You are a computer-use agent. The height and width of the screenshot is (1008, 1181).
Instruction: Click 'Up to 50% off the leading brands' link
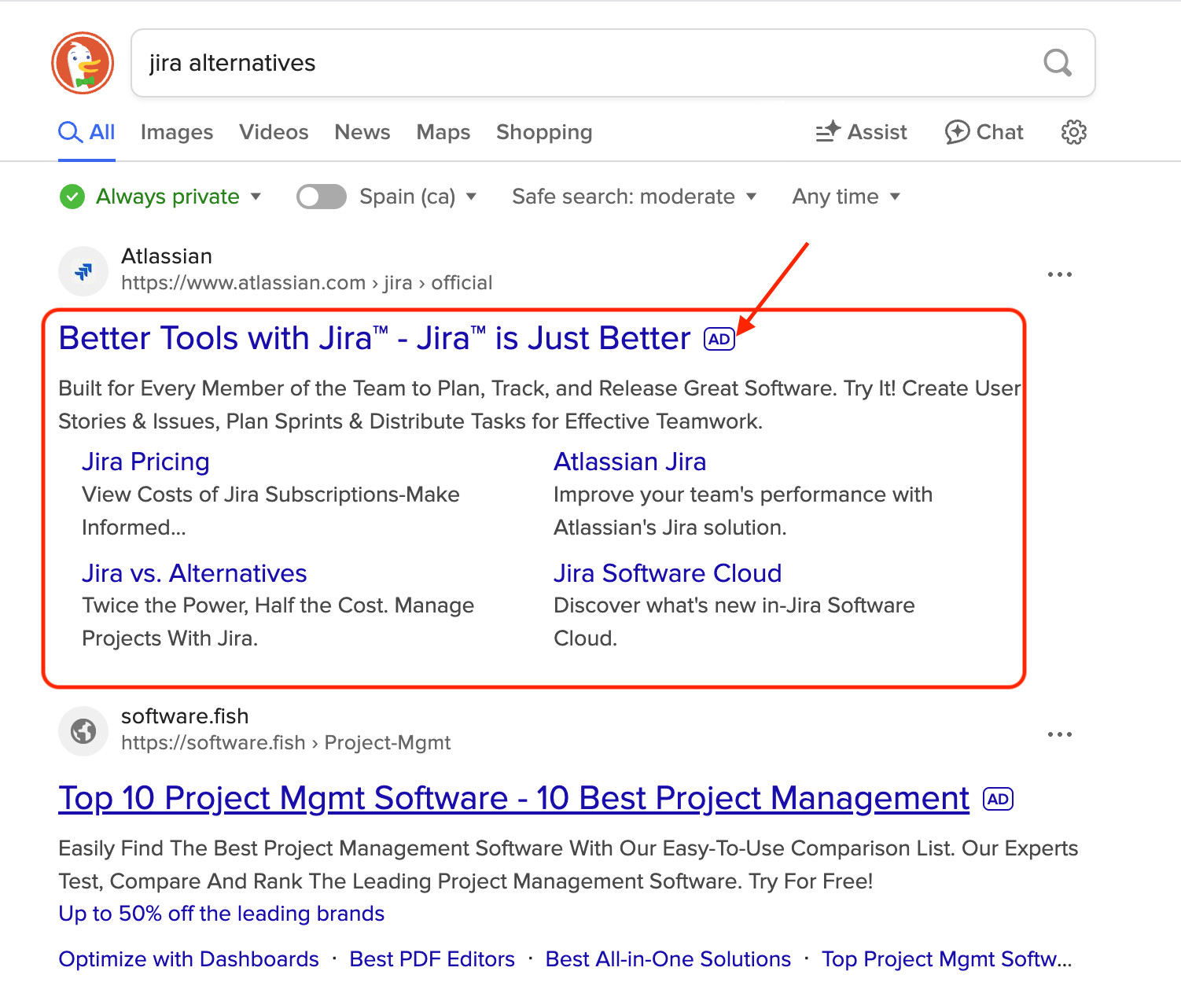(x=222, y=914)
